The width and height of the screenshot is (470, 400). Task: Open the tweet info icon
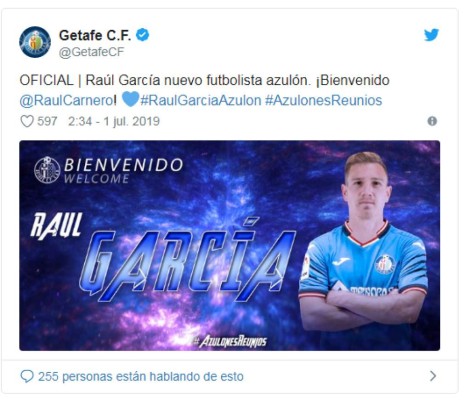(432, 121)
